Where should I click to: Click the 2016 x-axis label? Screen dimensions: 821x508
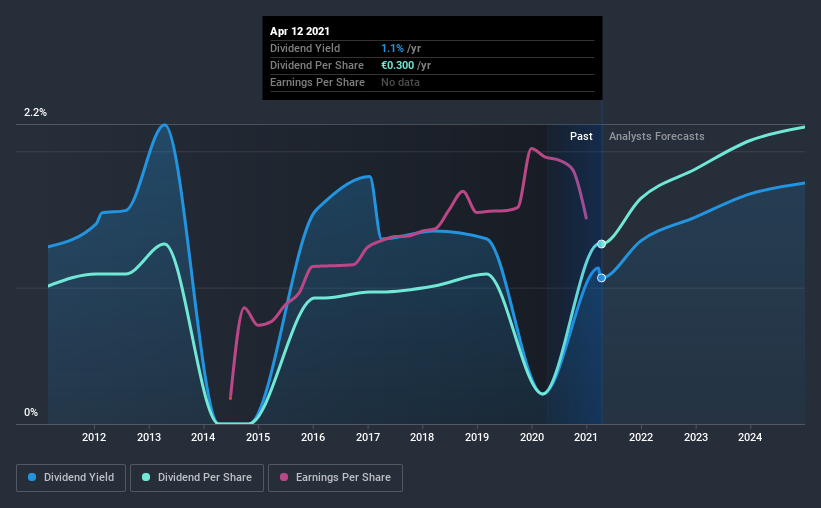pyautogui.click(x=313, y=437)
